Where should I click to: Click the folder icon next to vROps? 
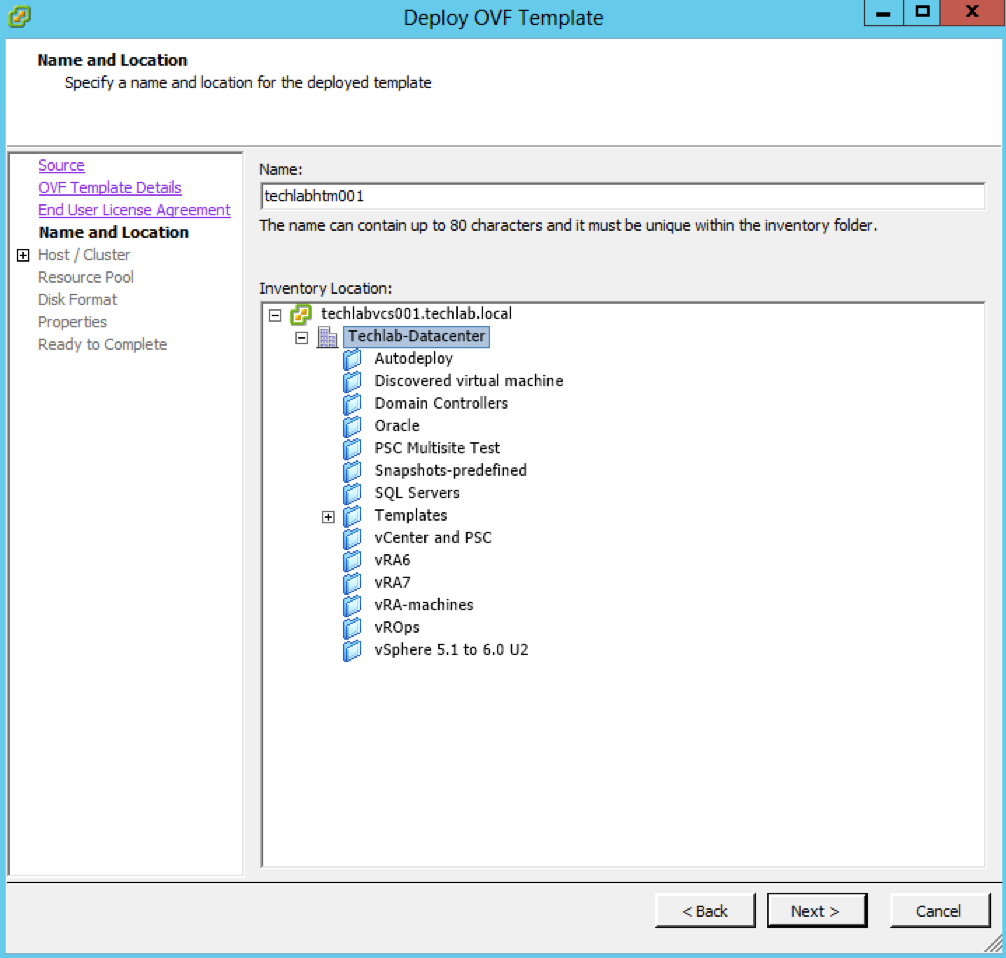pos(352,628)
